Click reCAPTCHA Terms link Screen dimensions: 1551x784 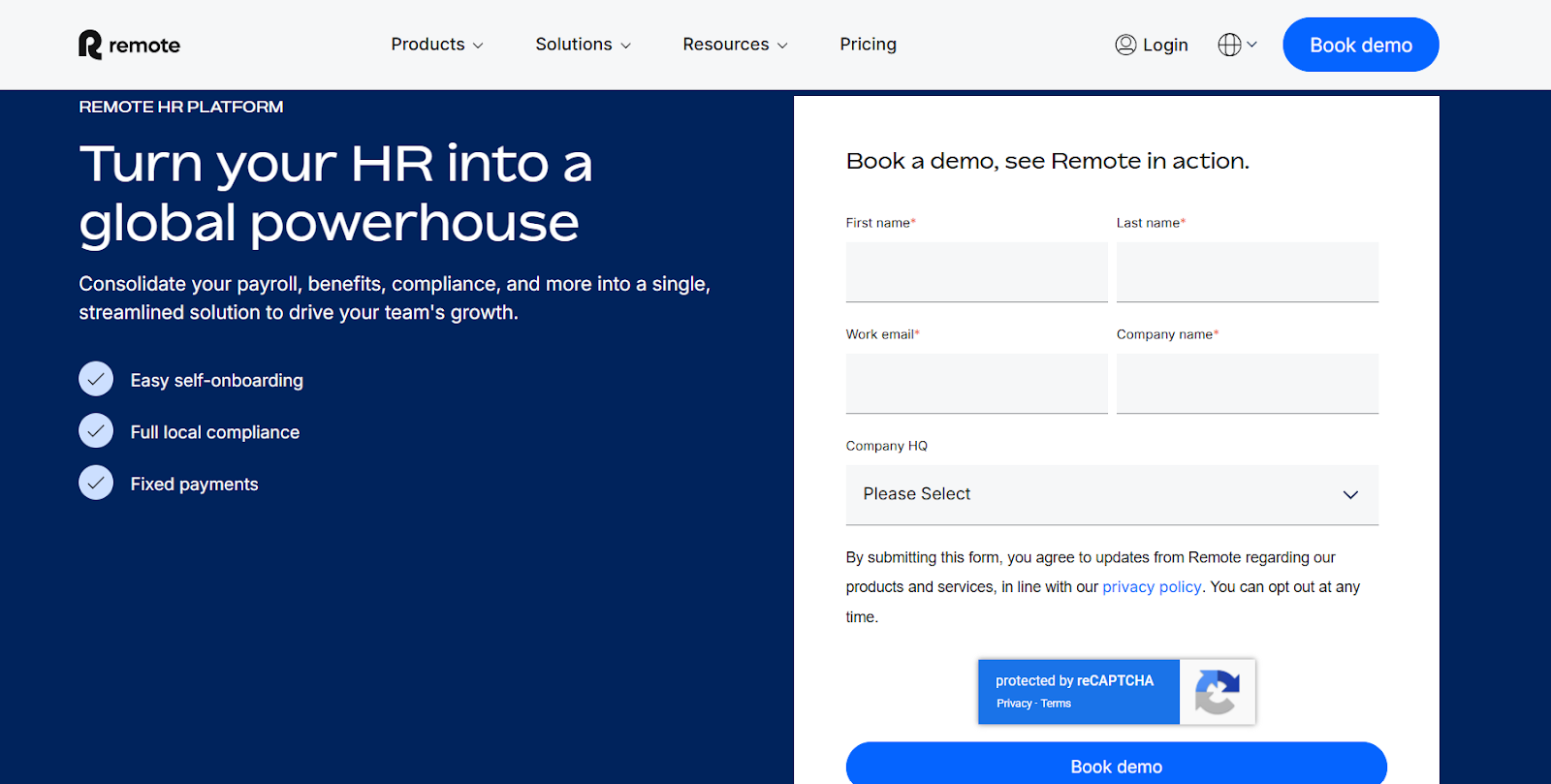tap(1056, 704)
